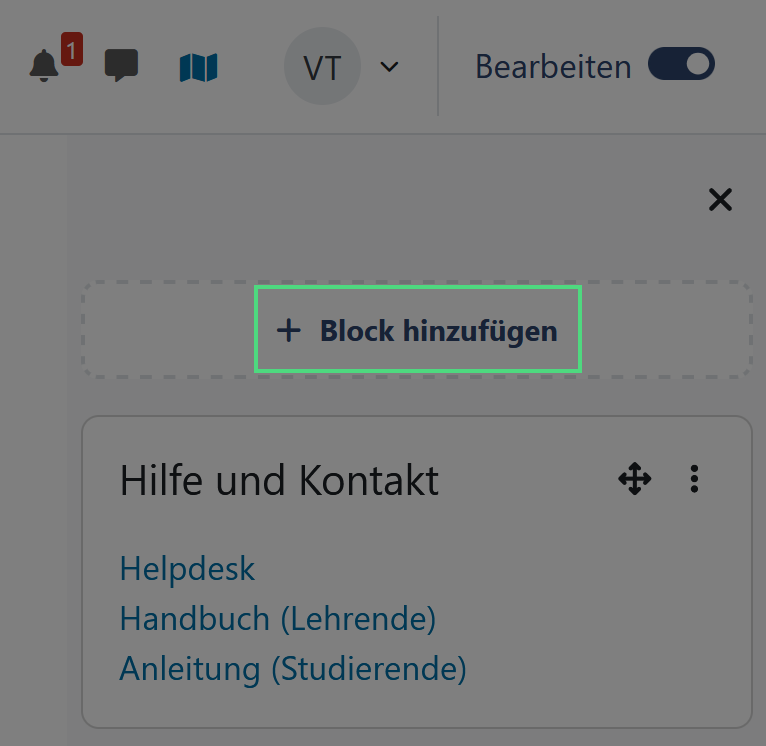Screen dimensions: 766x746
Task: Open the three-dot menu for Hilfe und Kontakt
Action: coord(694,480)
